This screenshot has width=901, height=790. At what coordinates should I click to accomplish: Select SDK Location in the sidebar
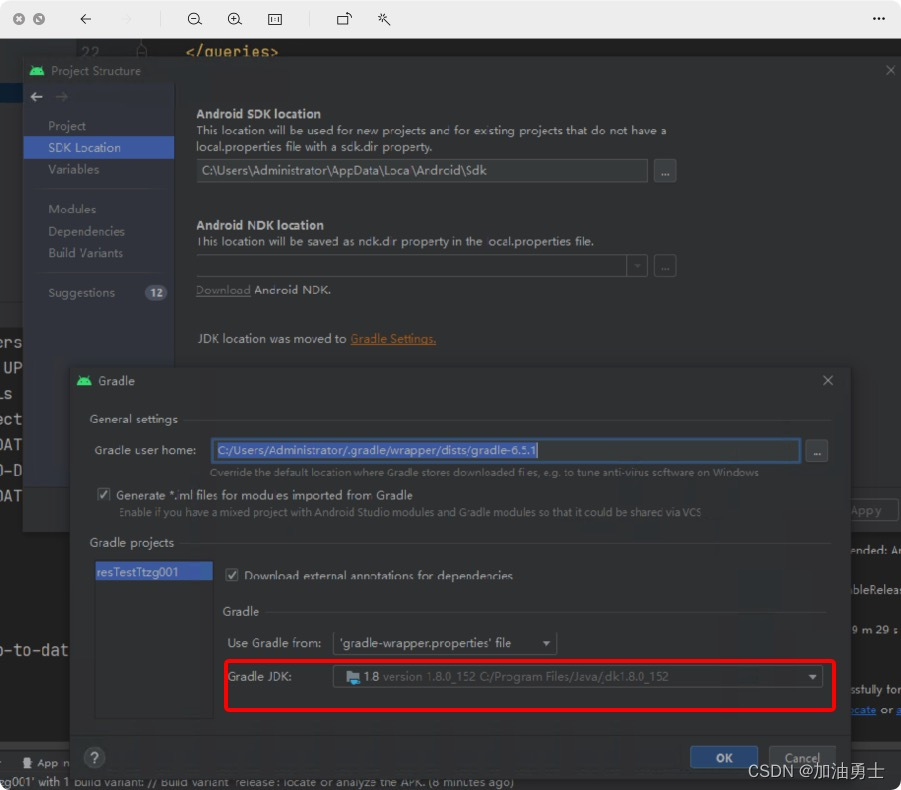pos(99,148)
